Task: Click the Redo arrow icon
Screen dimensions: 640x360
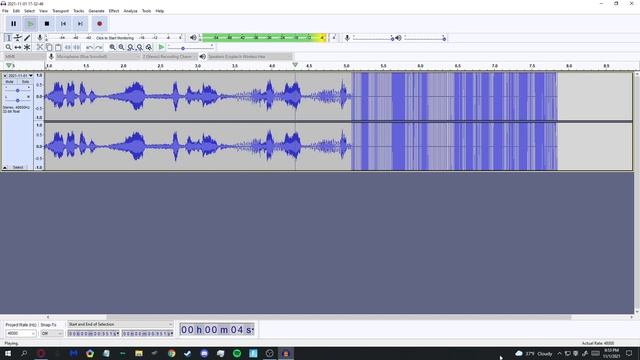Action: (x=98, y=47)
